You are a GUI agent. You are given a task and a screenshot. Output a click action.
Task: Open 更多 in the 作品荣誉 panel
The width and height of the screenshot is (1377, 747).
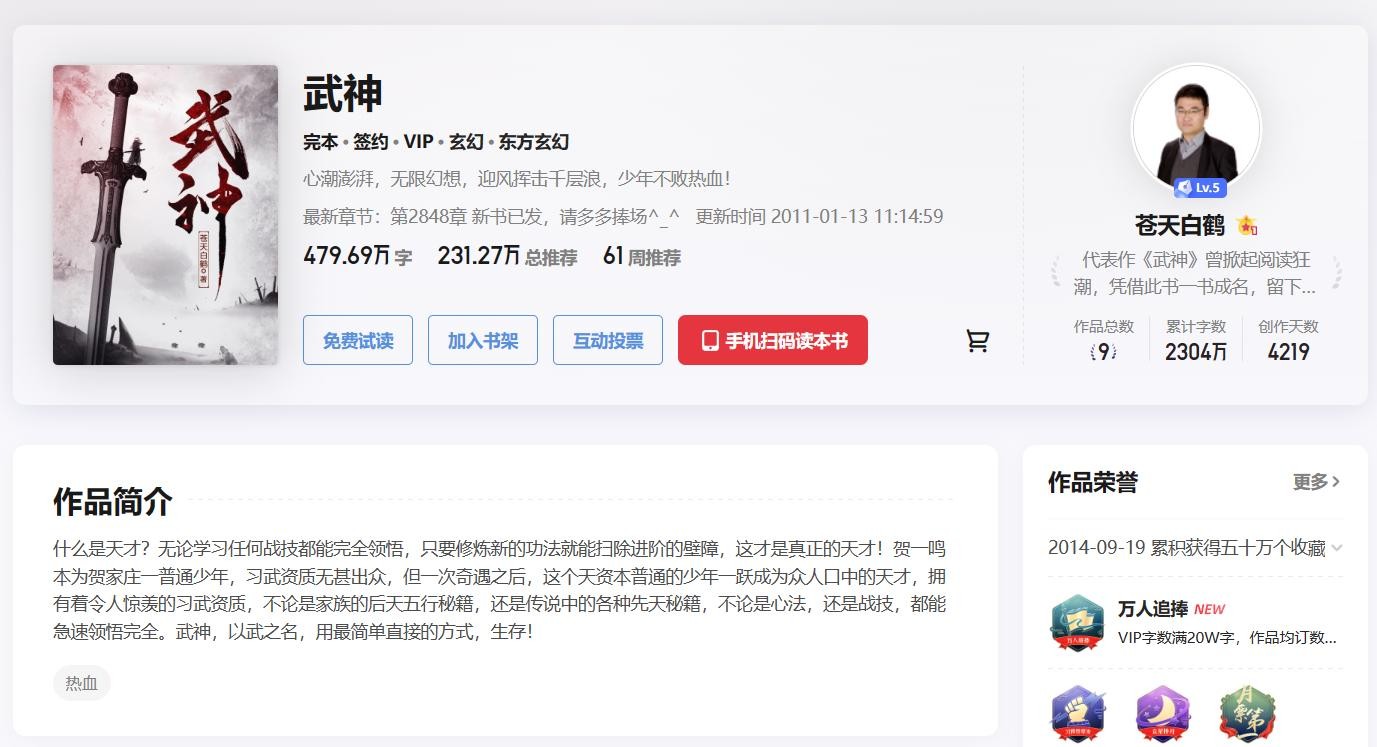(x=1315, y=482)
